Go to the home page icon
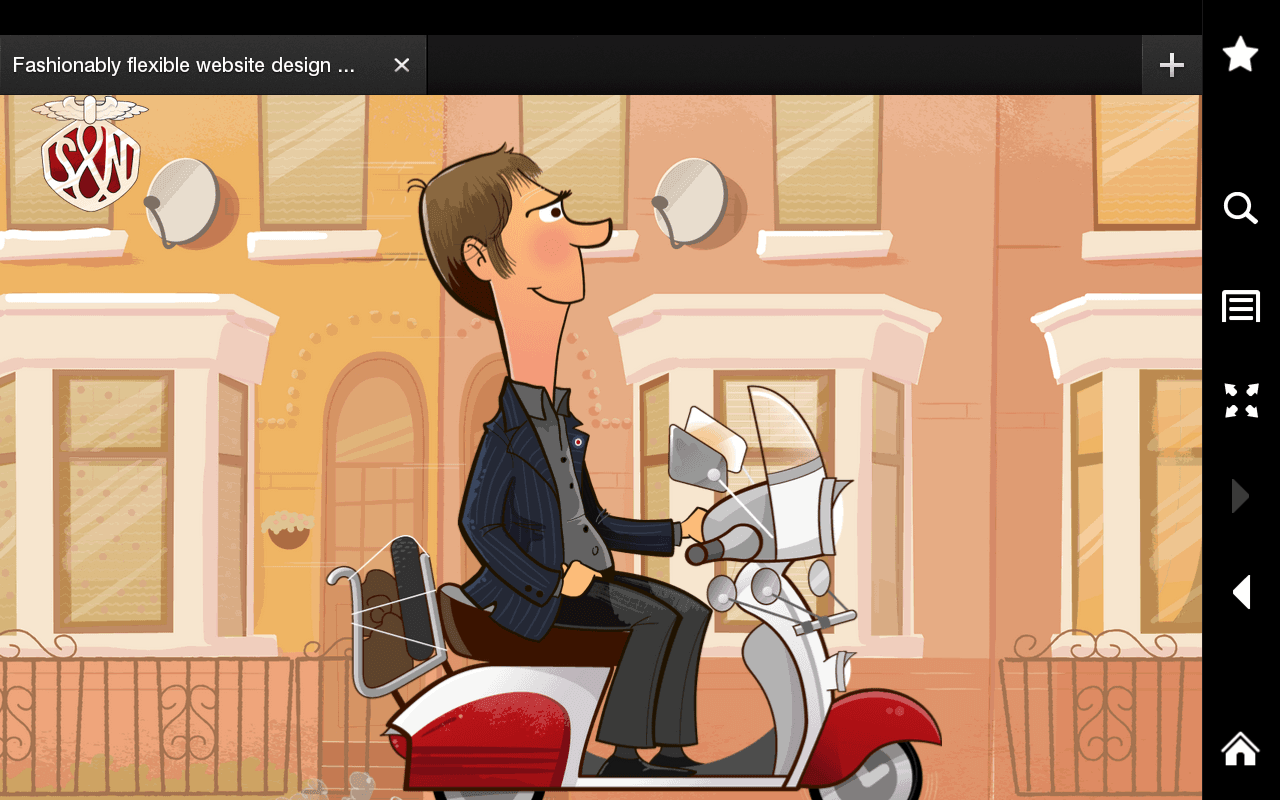Screen dimensions: 1280x800 [1240, 747]
